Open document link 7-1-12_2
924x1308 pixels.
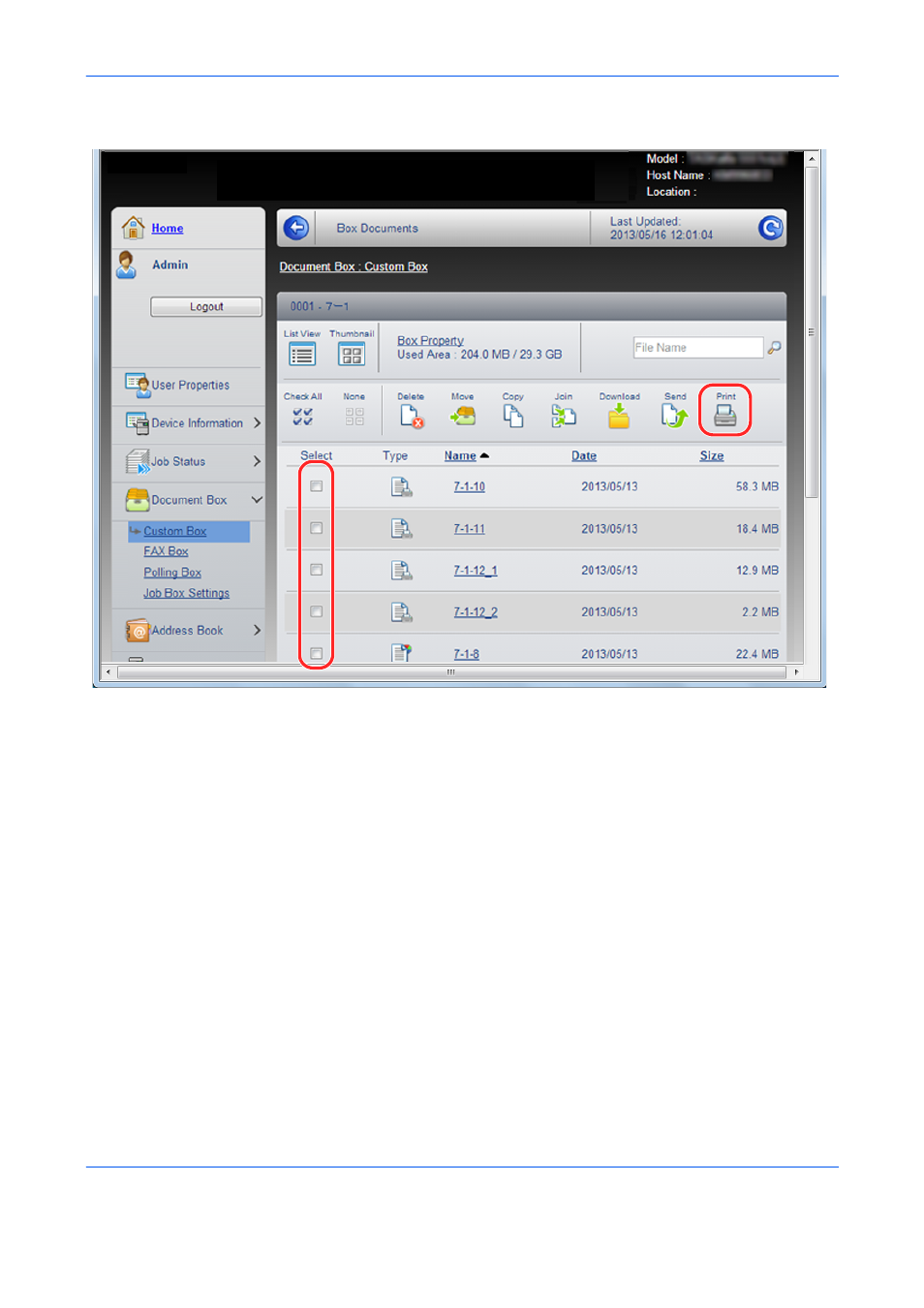click(476, 612)
